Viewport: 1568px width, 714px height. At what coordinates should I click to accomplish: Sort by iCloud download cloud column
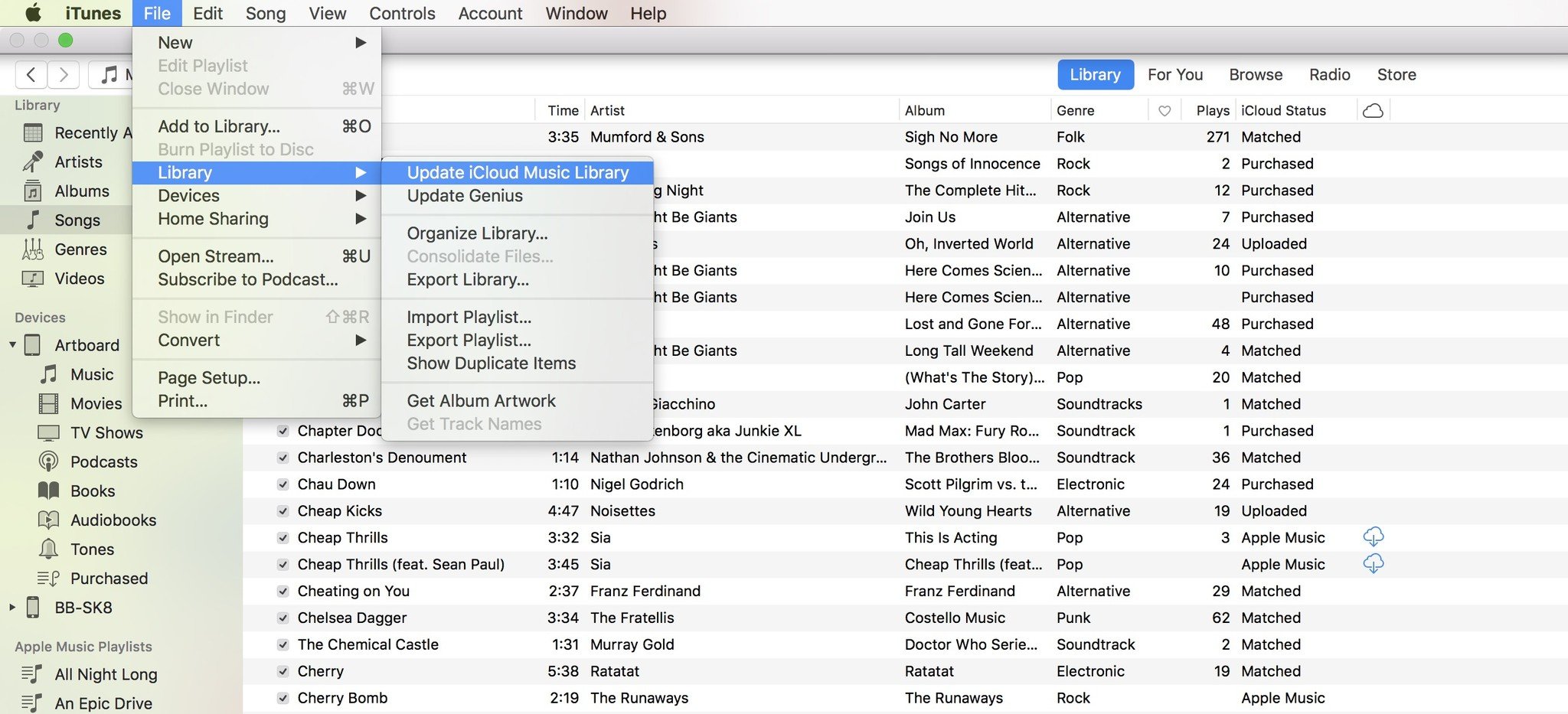pos(1374,110)
